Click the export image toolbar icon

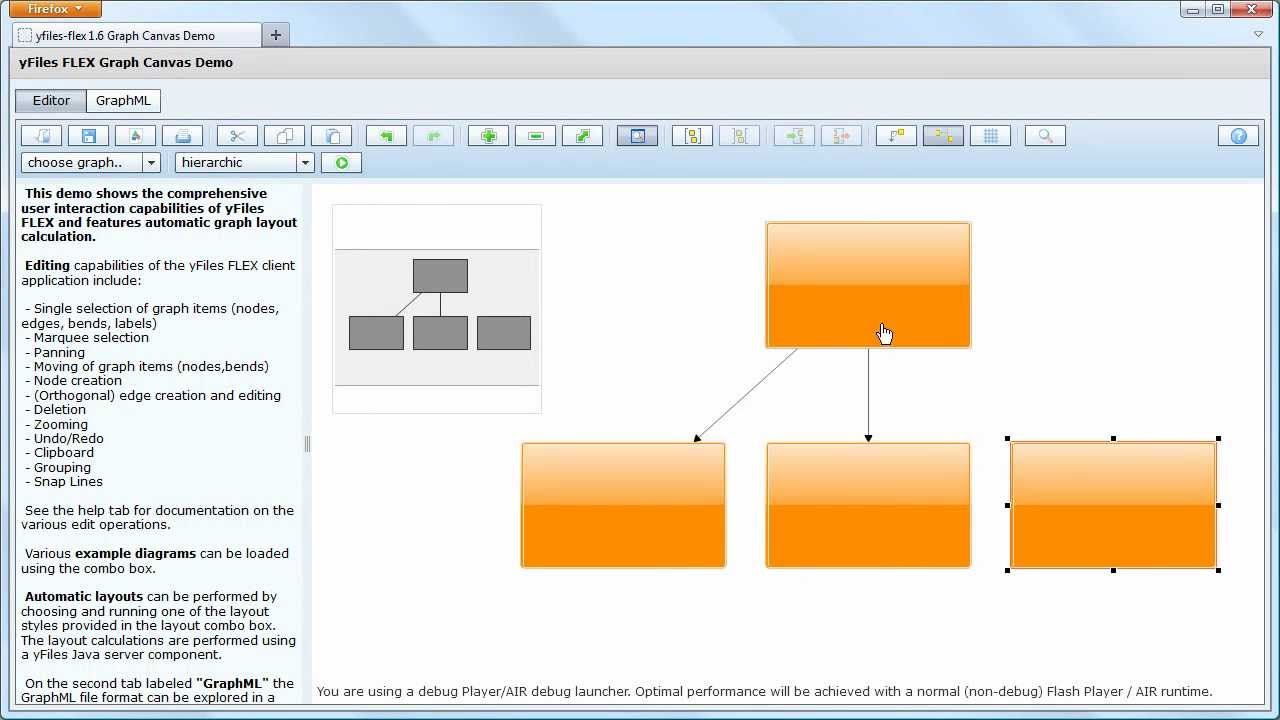point(136,136)
